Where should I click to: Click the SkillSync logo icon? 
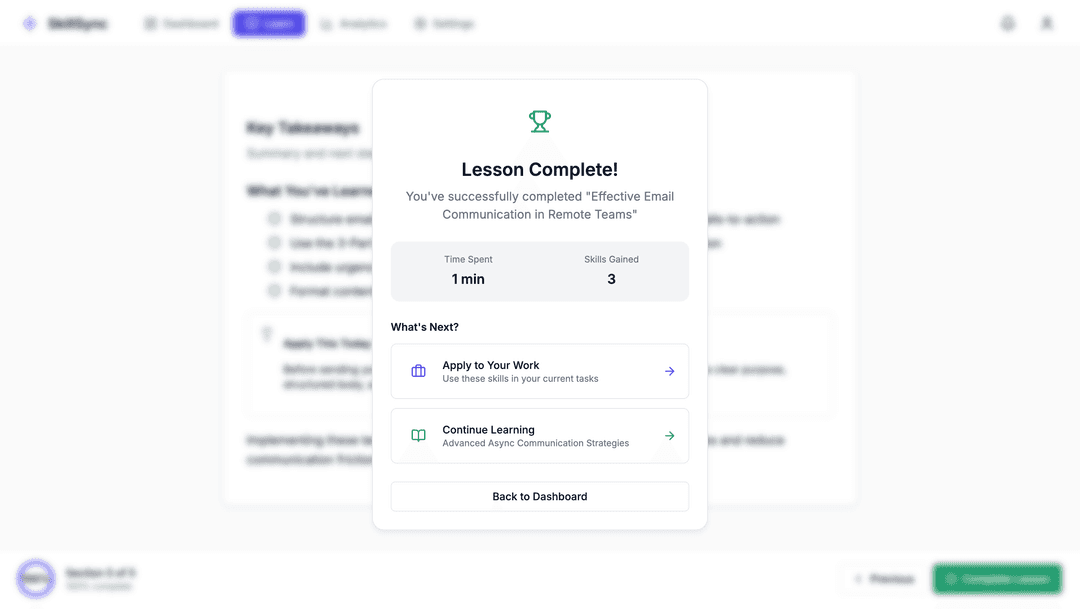click(x=29, y=23)
